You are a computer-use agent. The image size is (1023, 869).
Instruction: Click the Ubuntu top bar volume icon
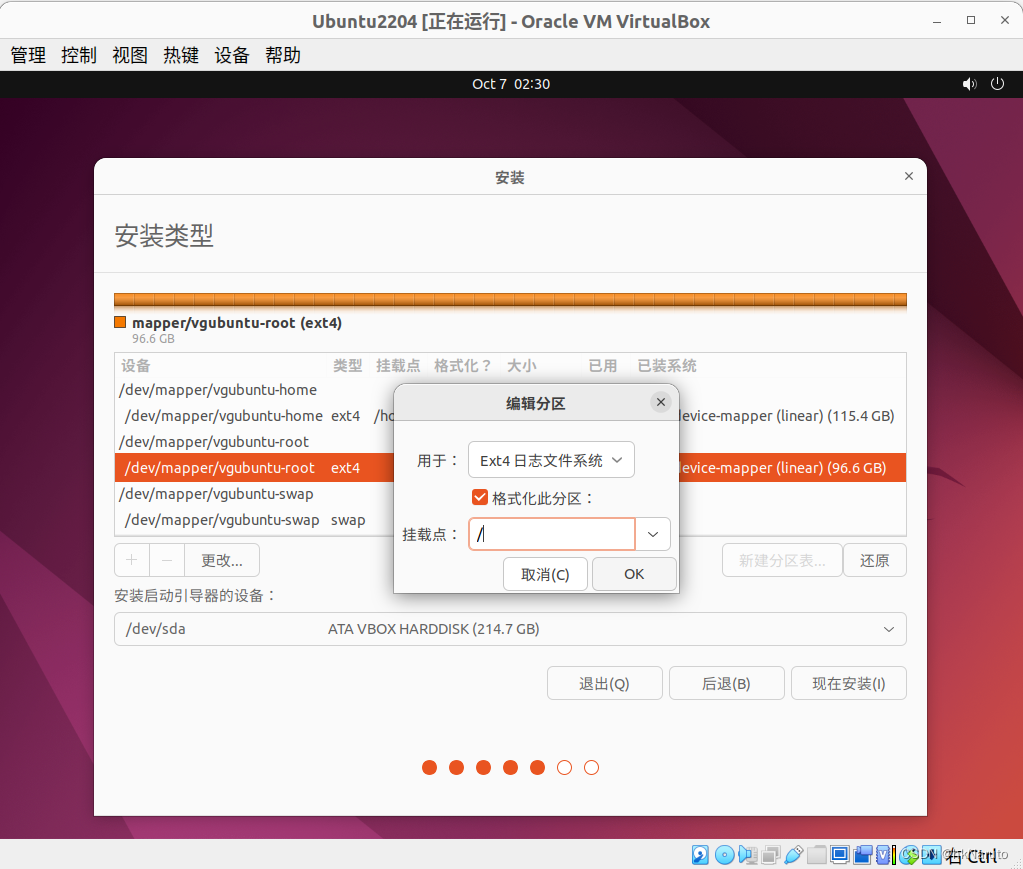(970, 84)
